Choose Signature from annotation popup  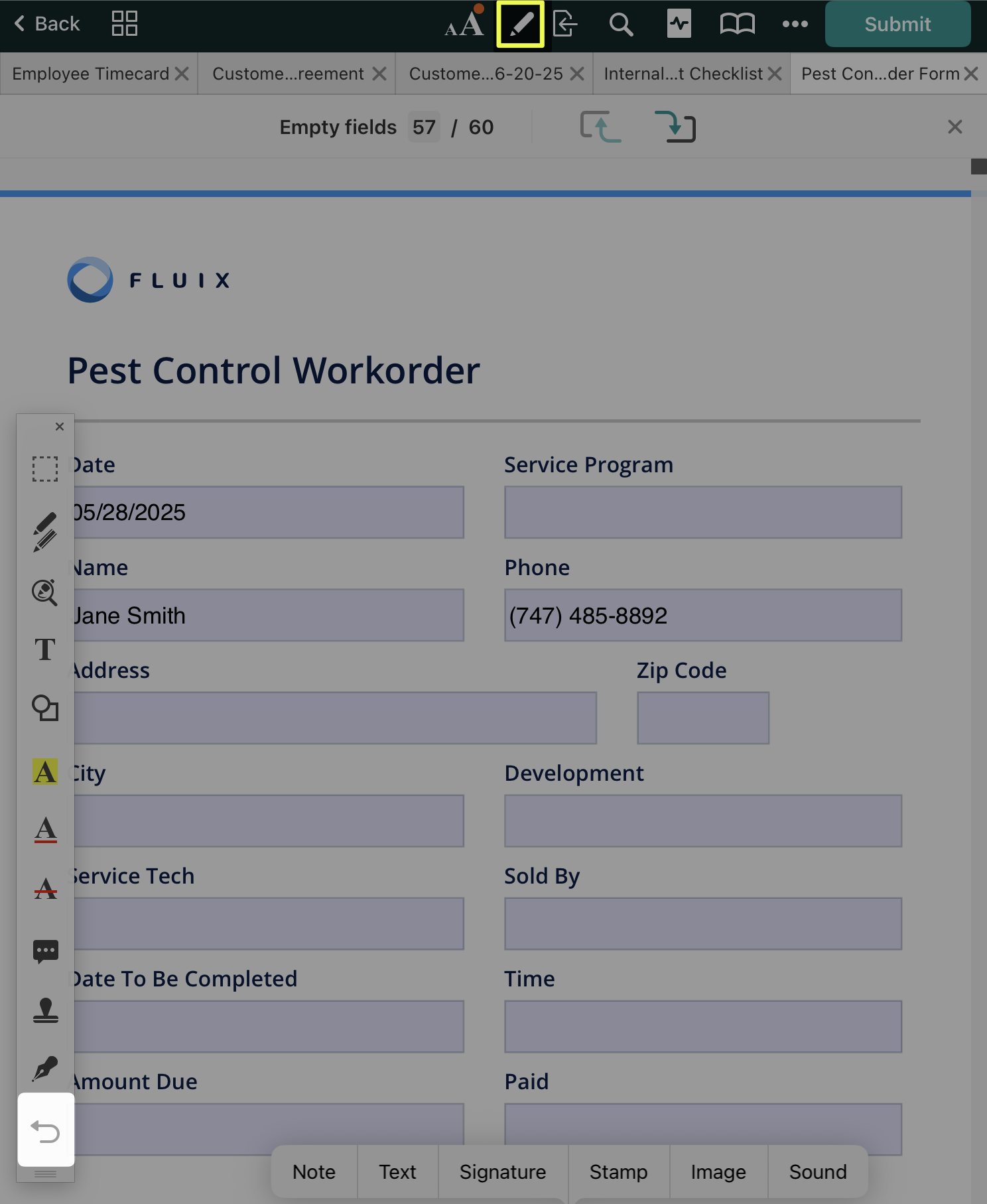502,1172
